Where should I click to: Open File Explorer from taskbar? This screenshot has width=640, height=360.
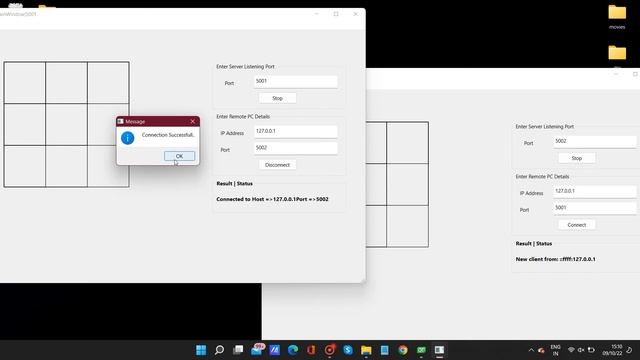(366, 350)
